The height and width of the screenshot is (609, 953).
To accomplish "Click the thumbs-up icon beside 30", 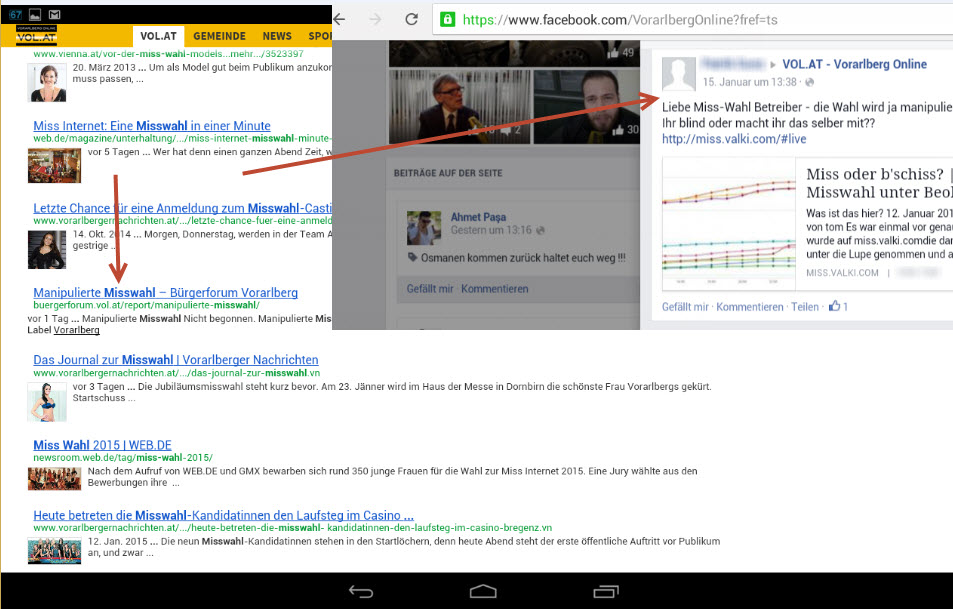I will click(619, 129).
